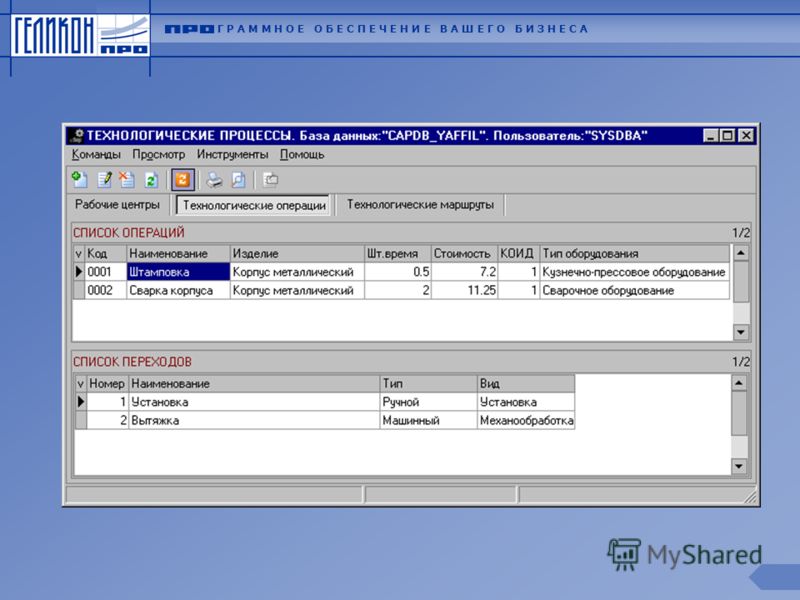Click the Стоимость column header
The height and width of the screenshot is (600, 800).
coord(464,254)
